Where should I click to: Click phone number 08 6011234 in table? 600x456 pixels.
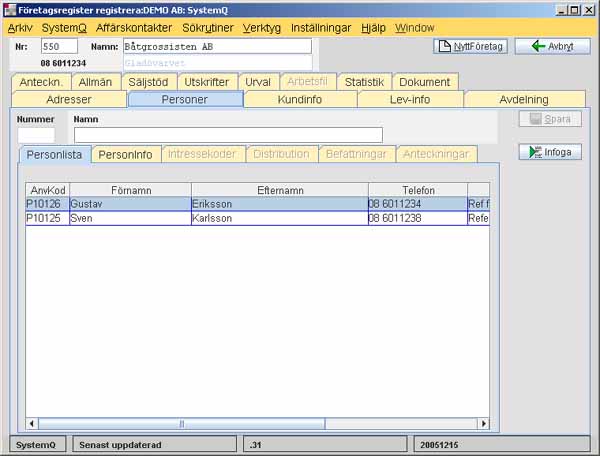click(395, 204)
